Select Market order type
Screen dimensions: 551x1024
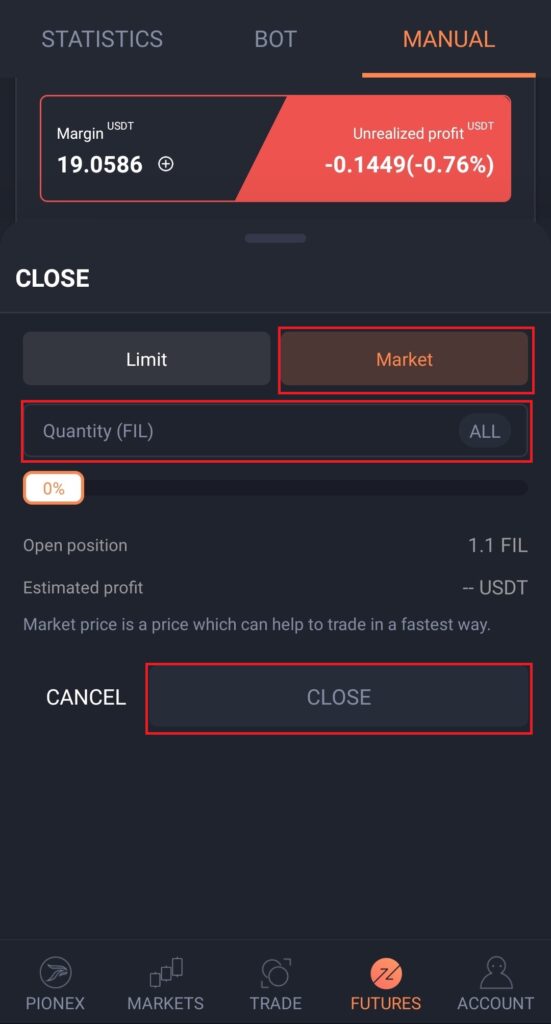tap(405, 359)
